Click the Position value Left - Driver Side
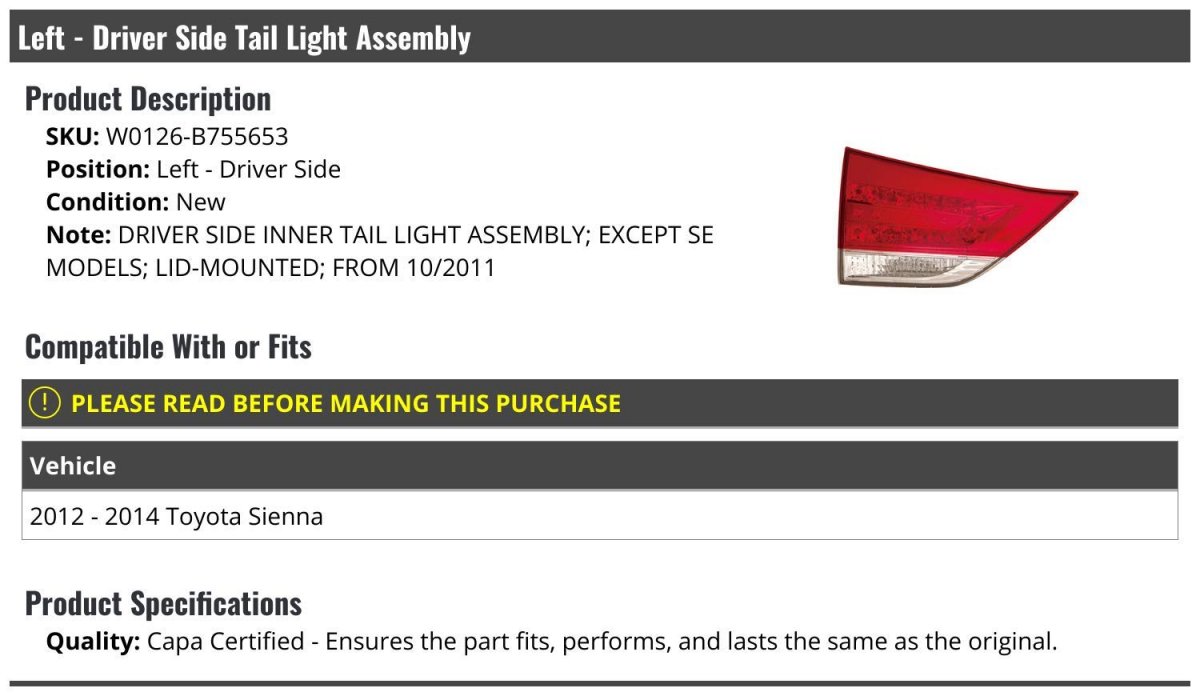This screenshot has height=696, width=1200. coord(248,169)
